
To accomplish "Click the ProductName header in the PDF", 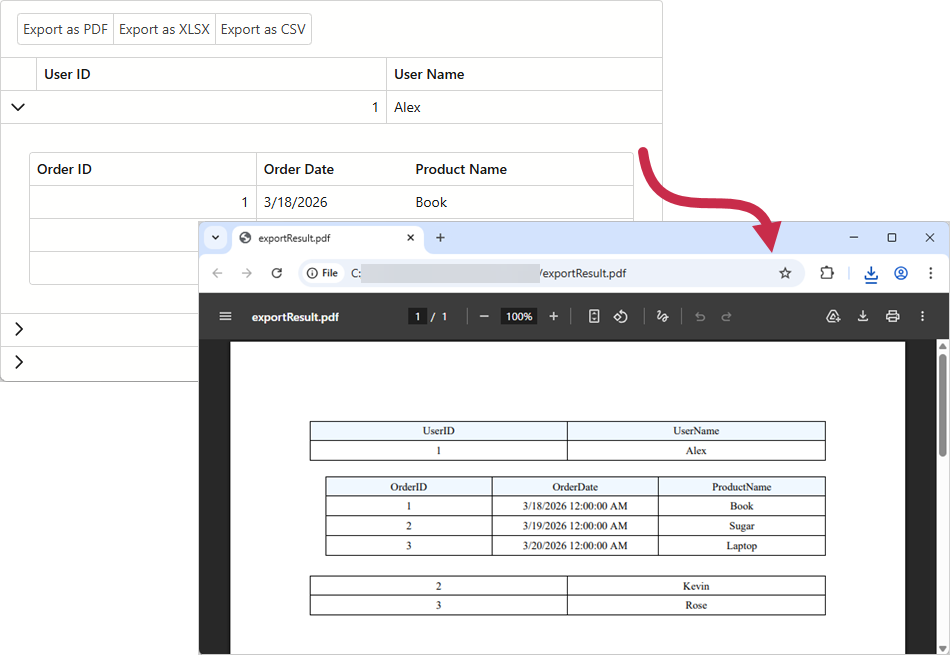I will click(742, 487).
